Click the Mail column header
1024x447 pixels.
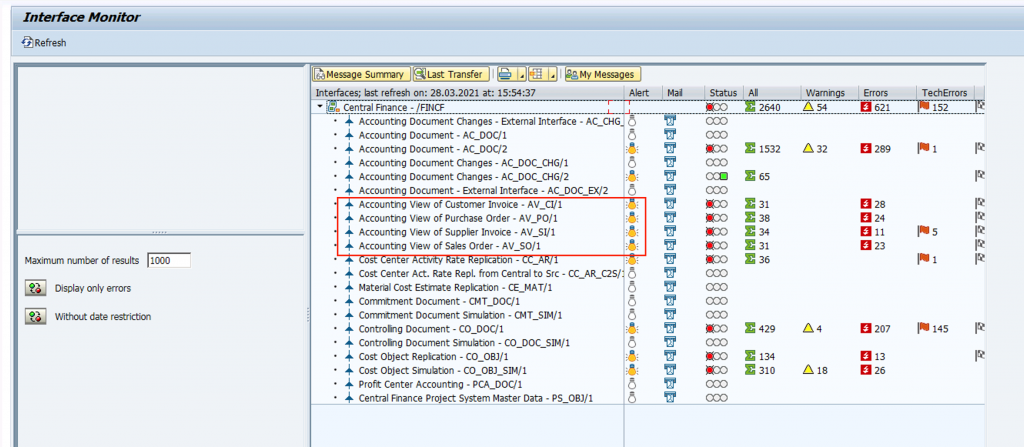click(x=683, y=93)
